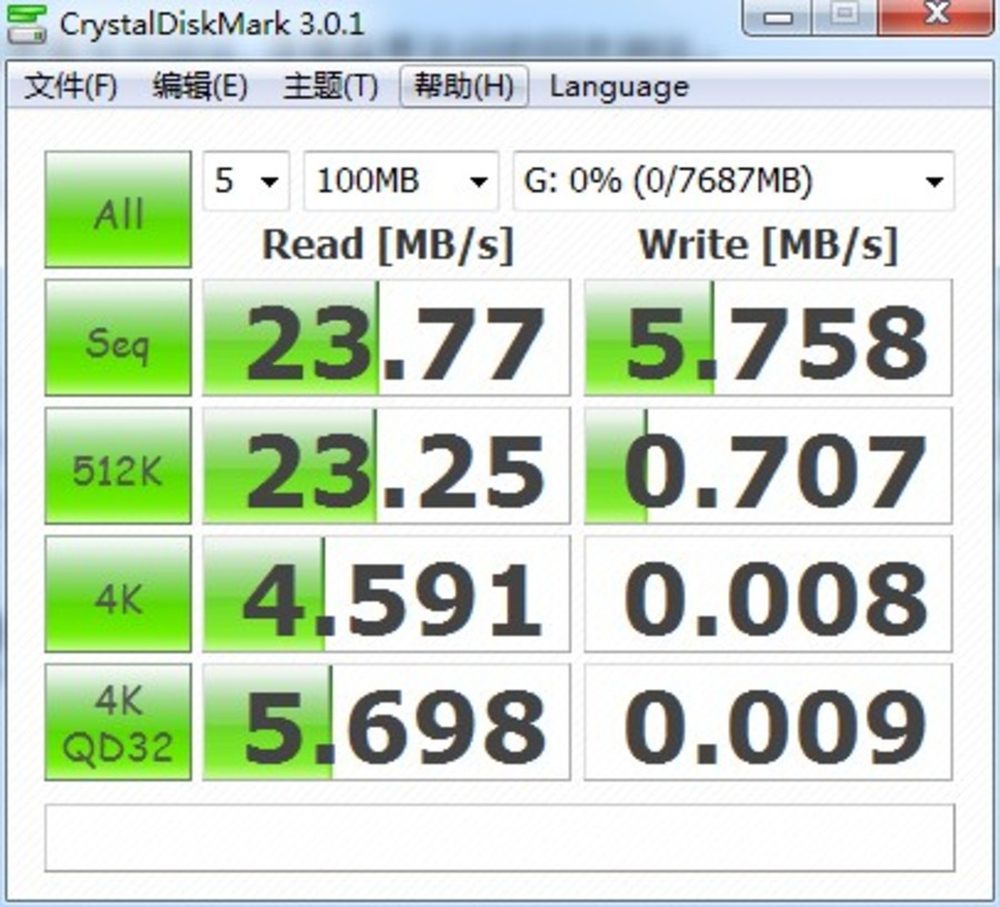Open the Language menu
This screenshot has height=907, width=1000.
coord(619,87)
